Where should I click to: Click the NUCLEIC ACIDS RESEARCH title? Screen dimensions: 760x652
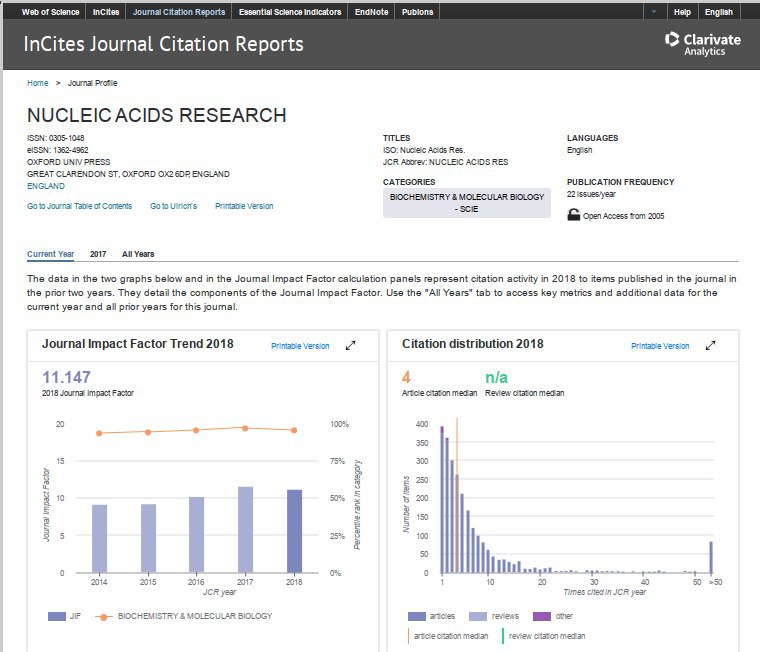[157, 115]
